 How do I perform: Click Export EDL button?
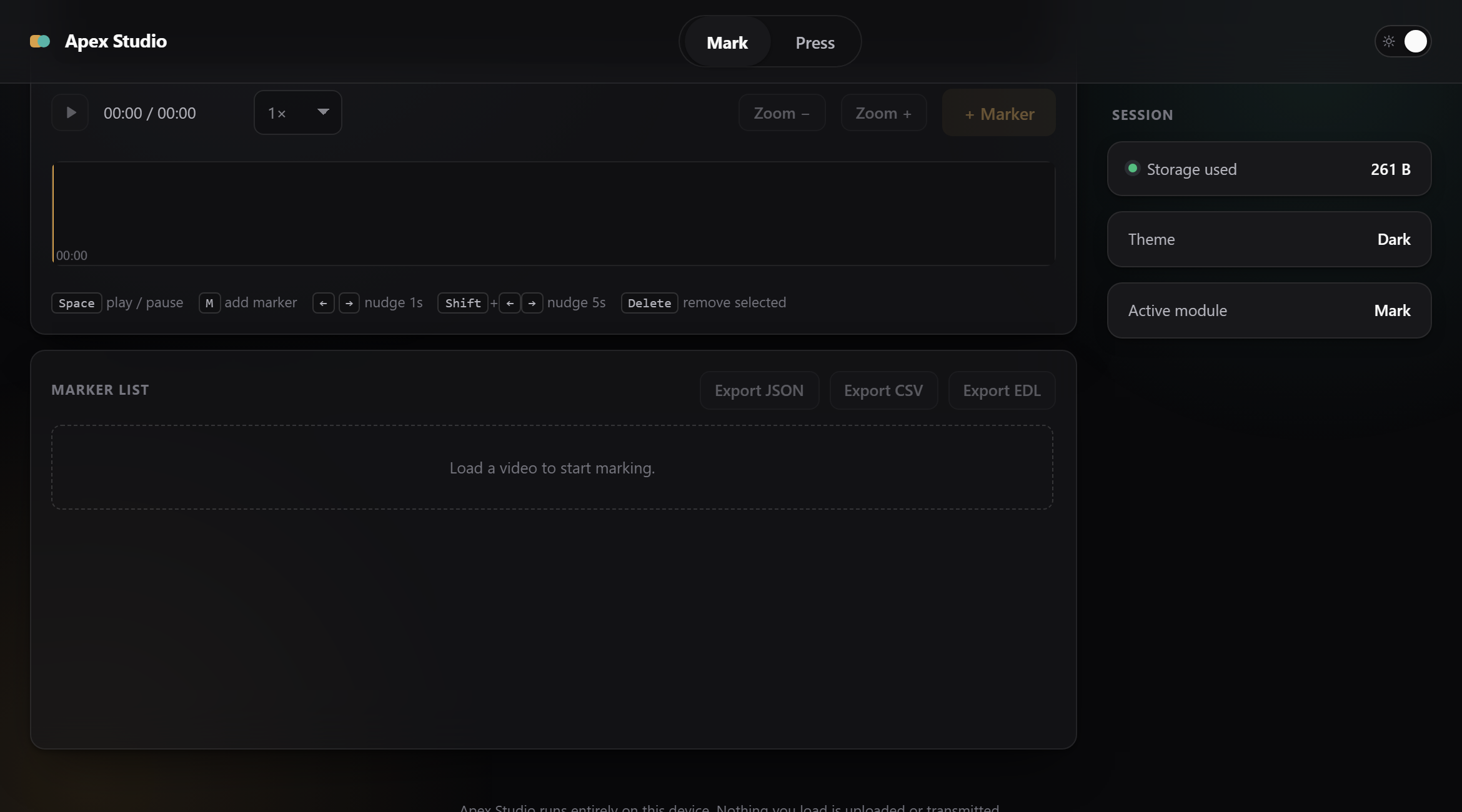point(1002,390)
